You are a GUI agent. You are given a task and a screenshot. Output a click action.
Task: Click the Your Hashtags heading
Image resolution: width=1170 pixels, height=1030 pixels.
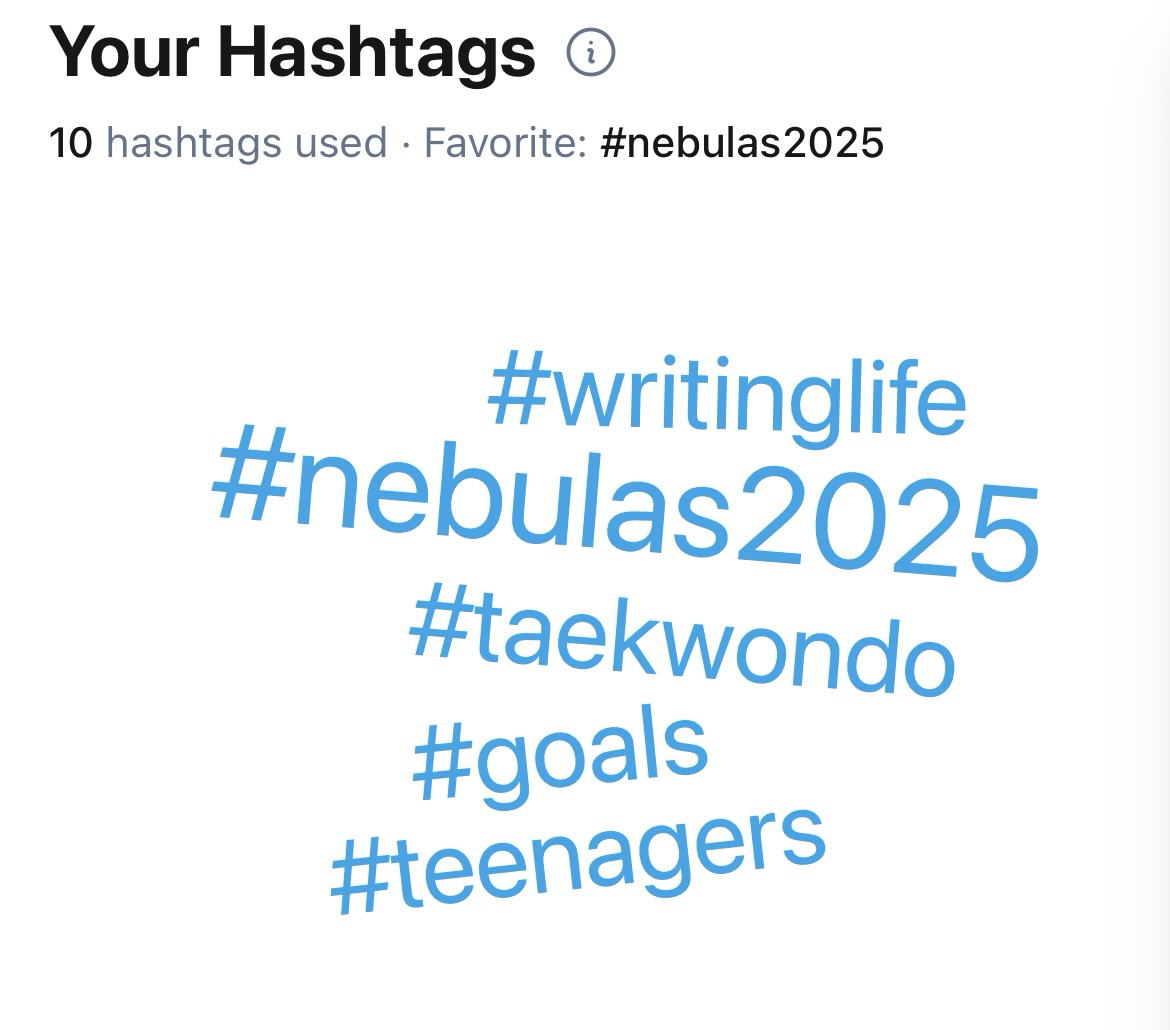pos(292,52)
